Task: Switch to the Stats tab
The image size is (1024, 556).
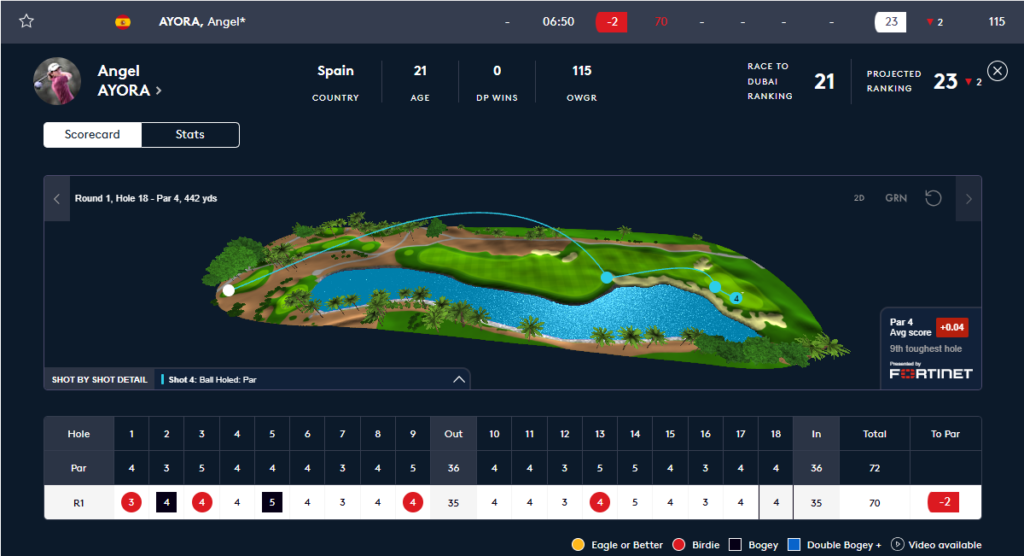Action: tap(190, 135)
